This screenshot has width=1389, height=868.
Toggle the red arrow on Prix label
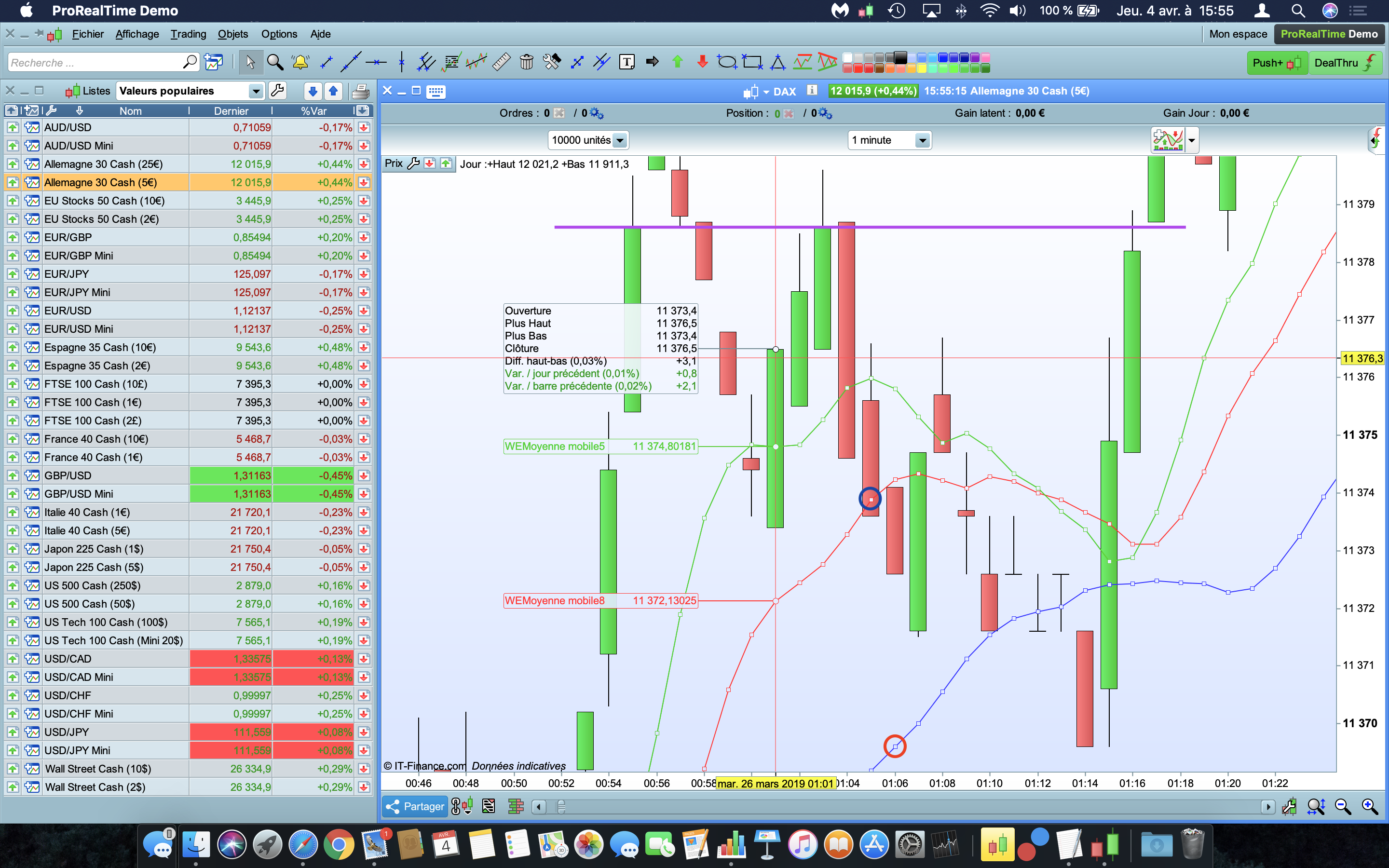point(429,163)
